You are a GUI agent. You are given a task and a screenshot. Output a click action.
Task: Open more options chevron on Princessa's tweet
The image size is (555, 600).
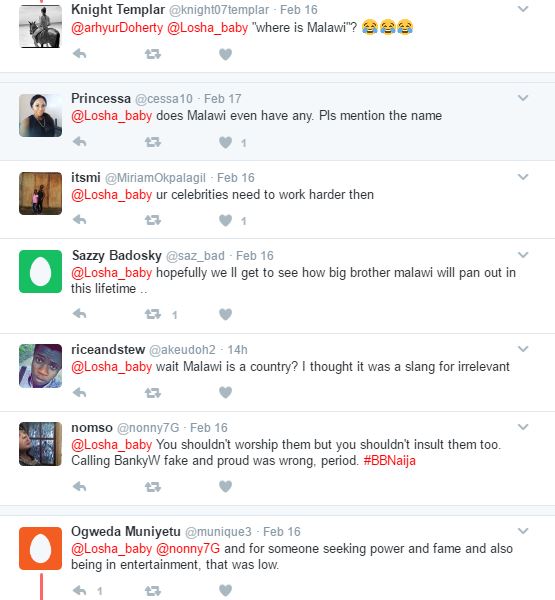[523, 98]
